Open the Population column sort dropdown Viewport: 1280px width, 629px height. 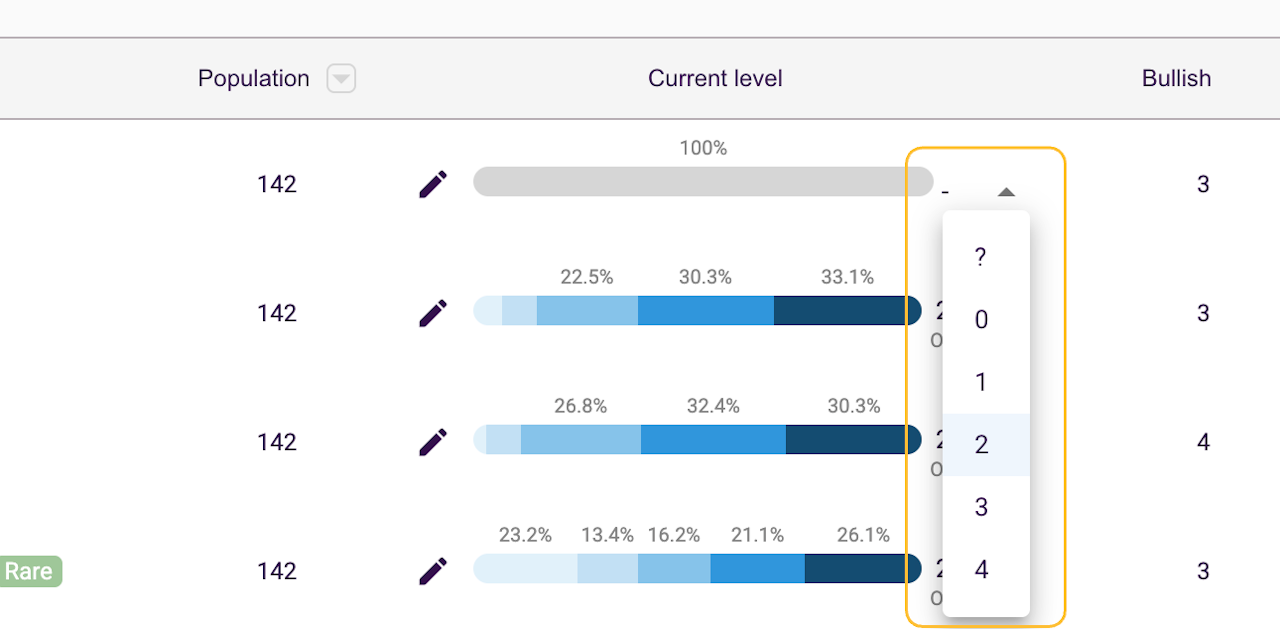(x=341, y=79)
